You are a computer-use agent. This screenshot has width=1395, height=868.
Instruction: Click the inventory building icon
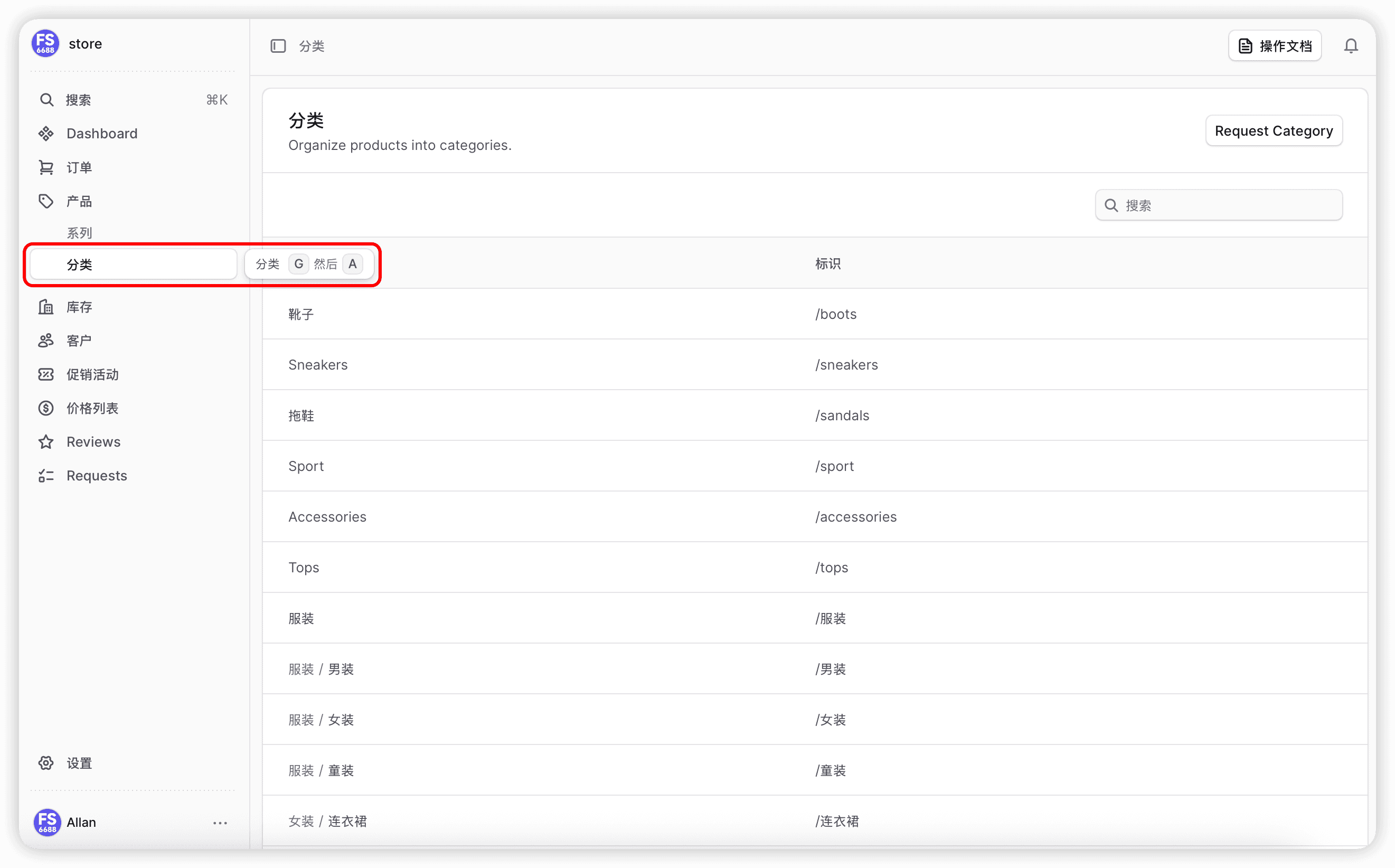[46, 307]
